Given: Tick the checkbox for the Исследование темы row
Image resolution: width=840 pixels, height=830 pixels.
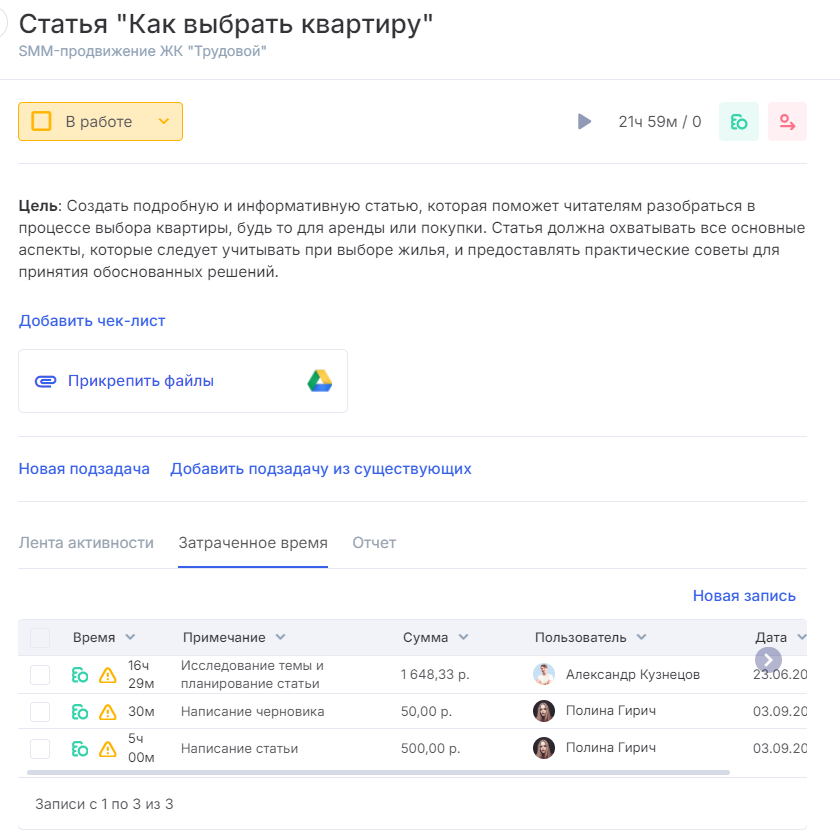Looking at the screenshot, I should [40, 675].
